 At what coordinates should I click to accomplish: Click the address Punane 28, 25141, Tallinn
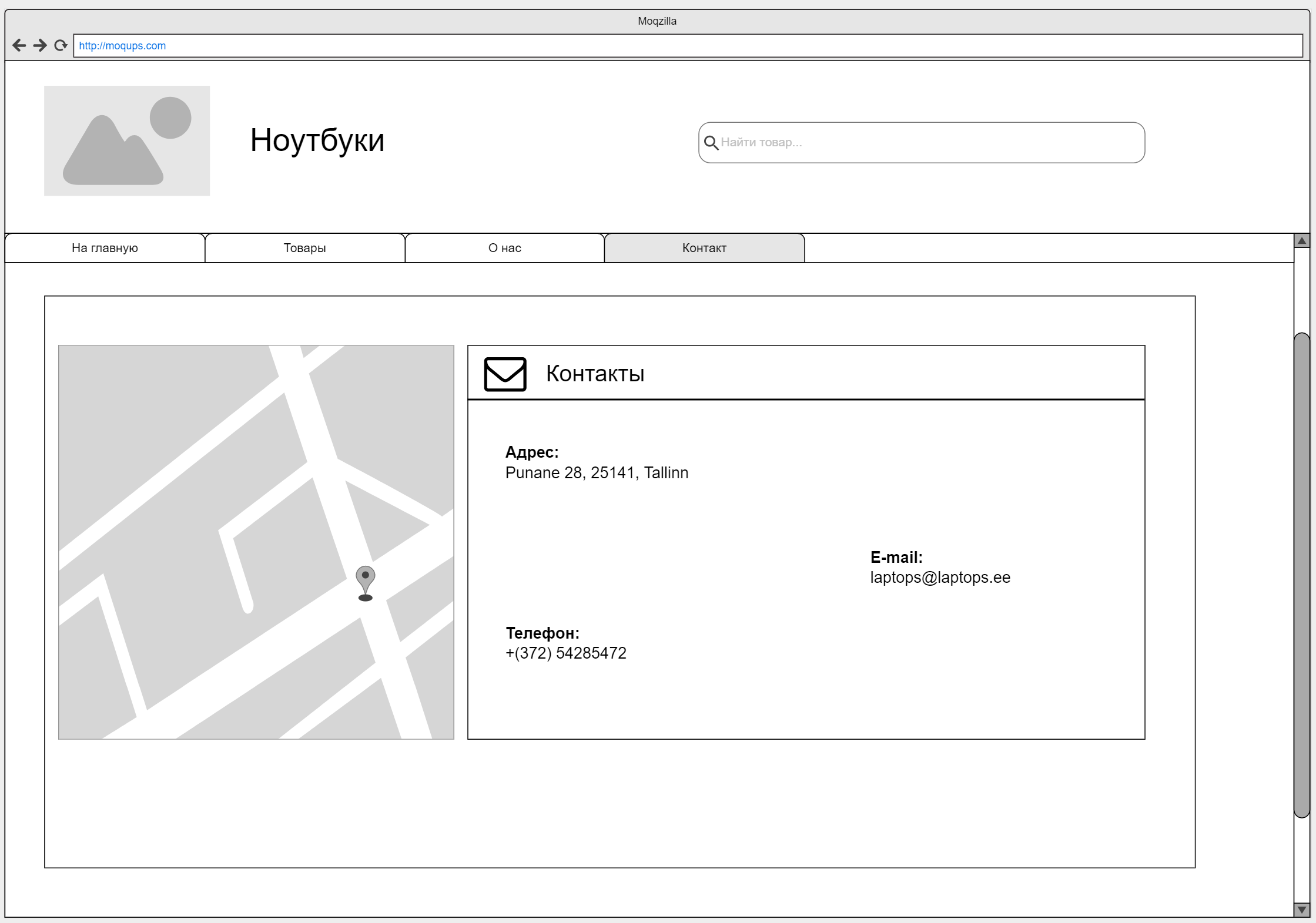tap(597, 473)
